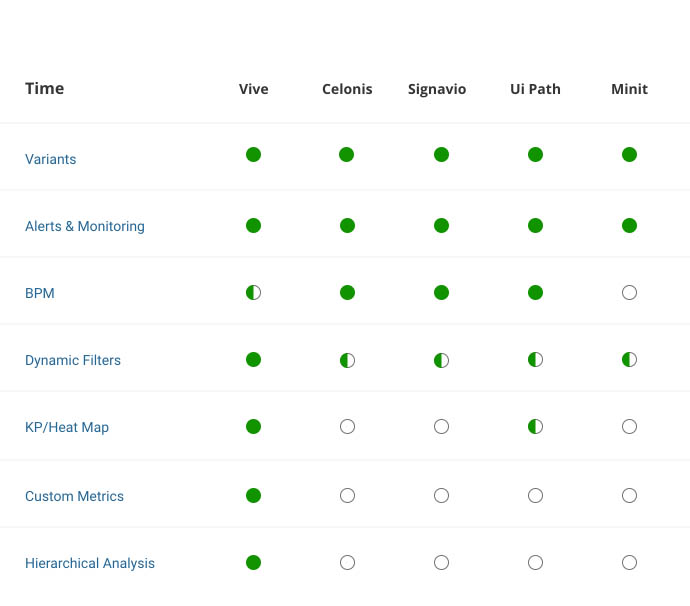Click Minit half dot in Dynamic Filters row

(629, 360)
